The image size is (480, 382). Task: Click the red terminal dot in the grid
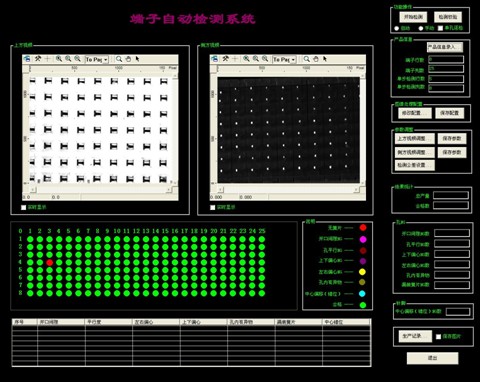[x=49, y=262]
